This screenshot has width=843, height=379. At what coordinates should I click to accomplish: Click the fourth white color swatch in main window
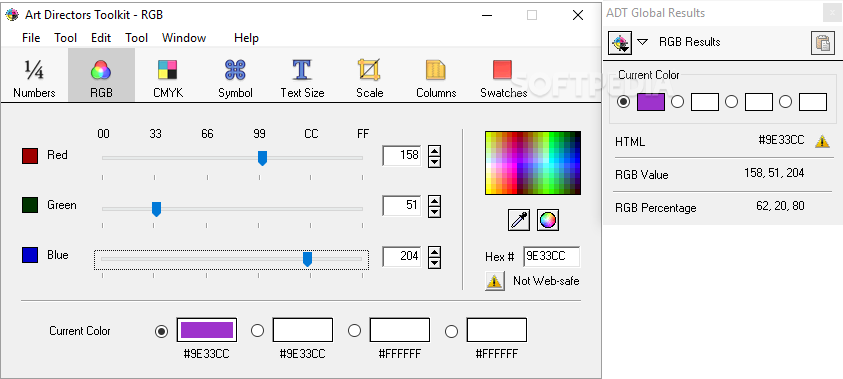[x=496, y=330]
